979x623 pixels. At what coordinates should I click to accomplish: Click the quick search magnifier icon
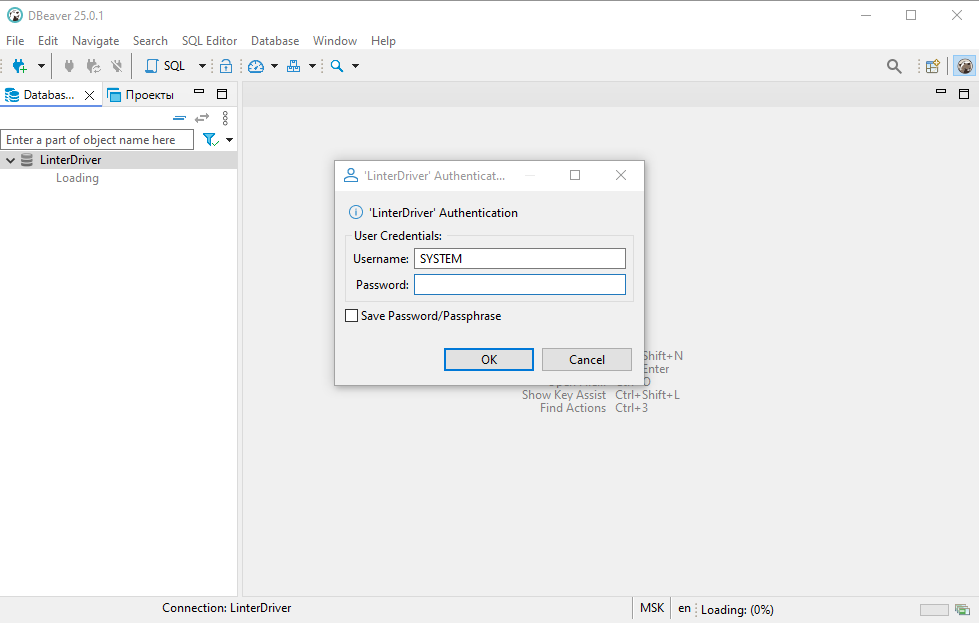(x=893, y=65)
